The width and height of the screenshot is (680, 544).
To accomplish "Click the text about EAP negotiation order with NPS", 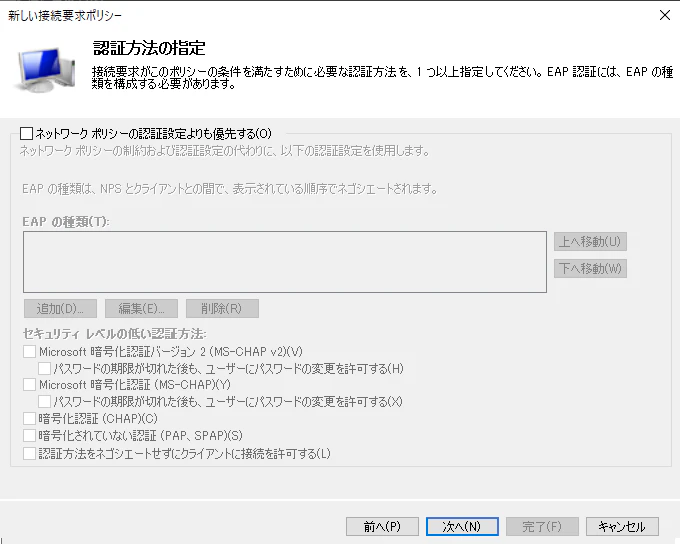I will [230, 189].
